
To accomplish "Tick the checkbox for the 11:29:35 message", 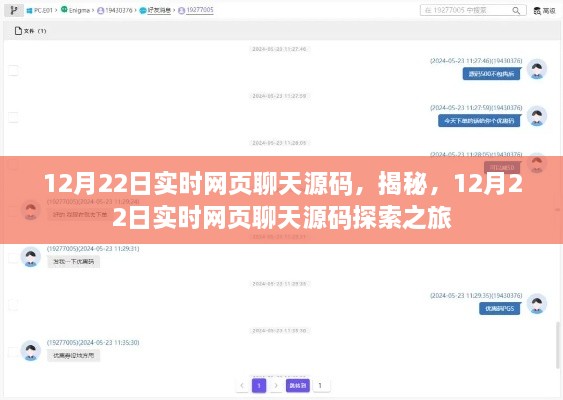I will click(x=13, y=305).
